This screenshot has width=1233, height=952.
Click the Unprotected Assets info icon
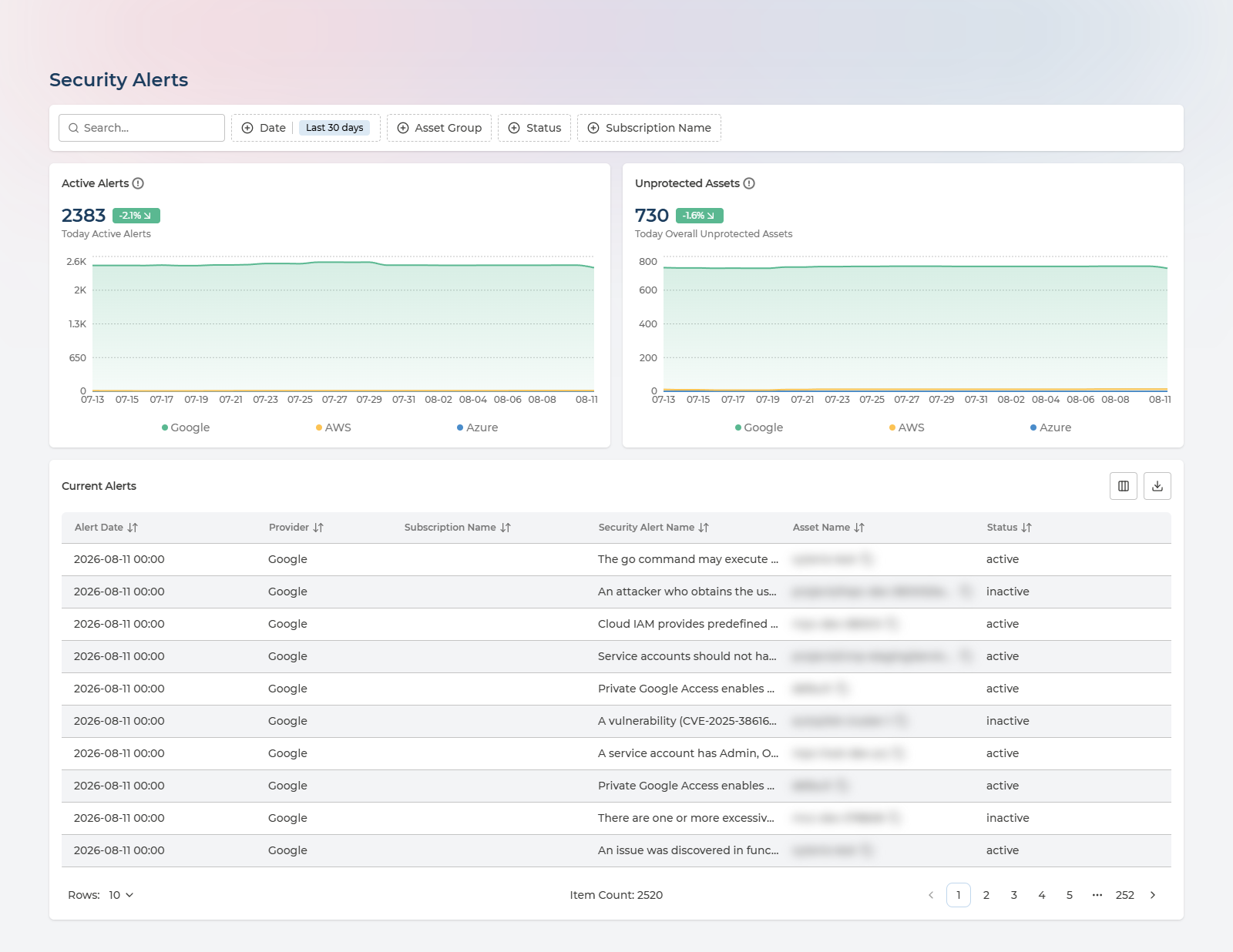[x=749, y=183]
